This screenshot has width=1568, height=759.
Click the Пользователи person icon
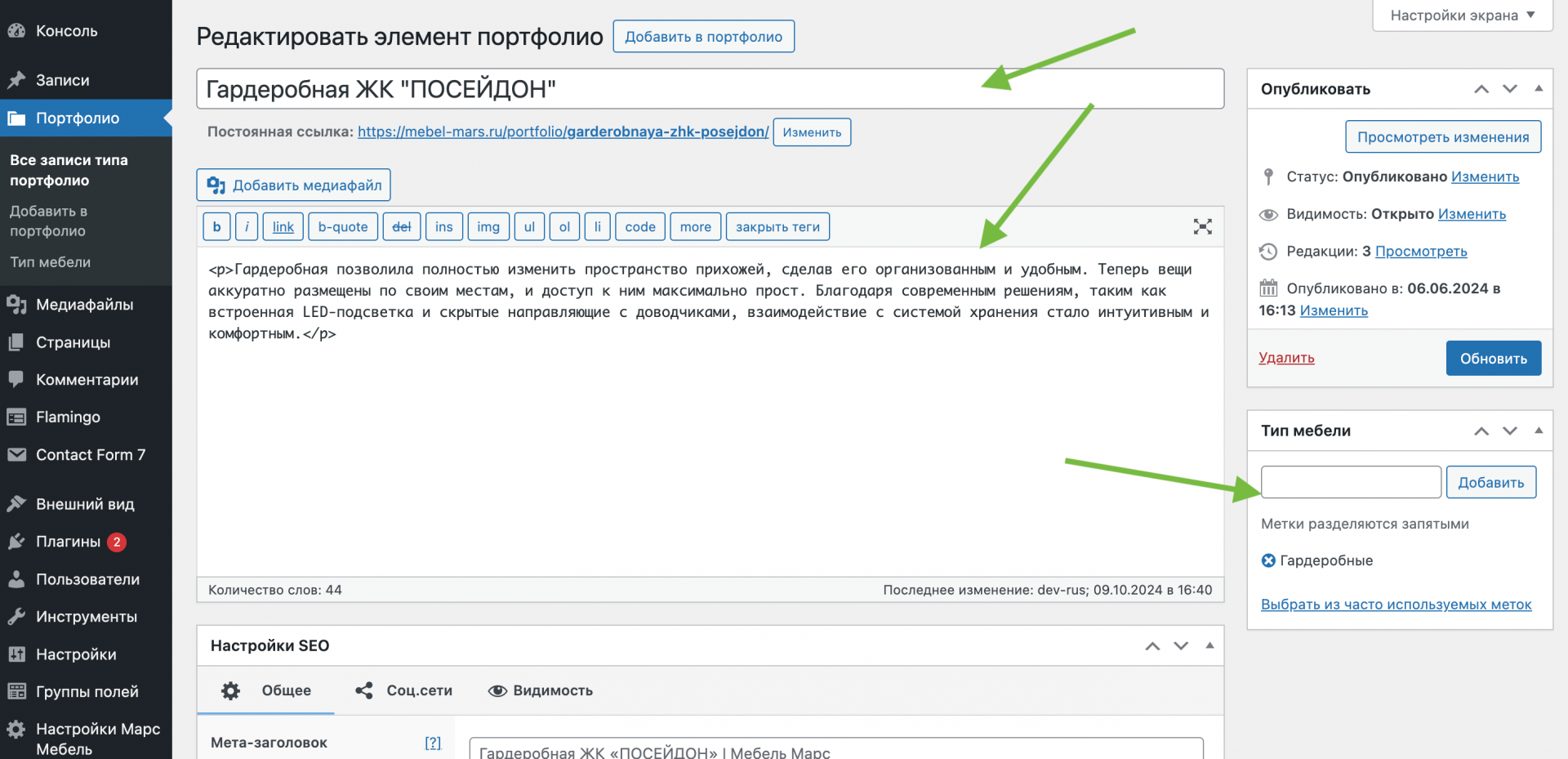click(x=16, y=579)
